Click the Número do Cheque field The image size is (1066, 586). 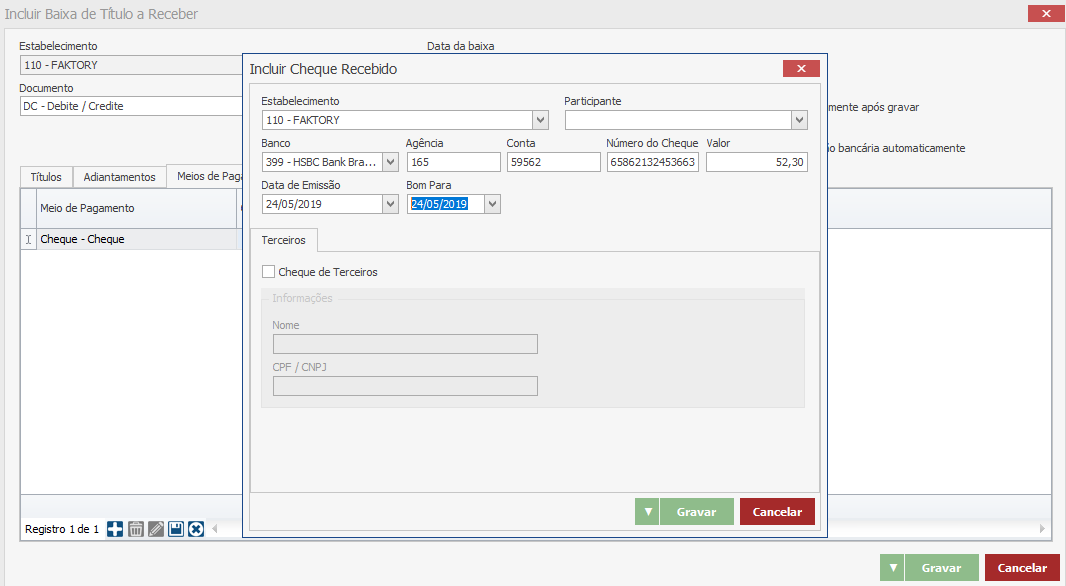click(x=653, y=162)
